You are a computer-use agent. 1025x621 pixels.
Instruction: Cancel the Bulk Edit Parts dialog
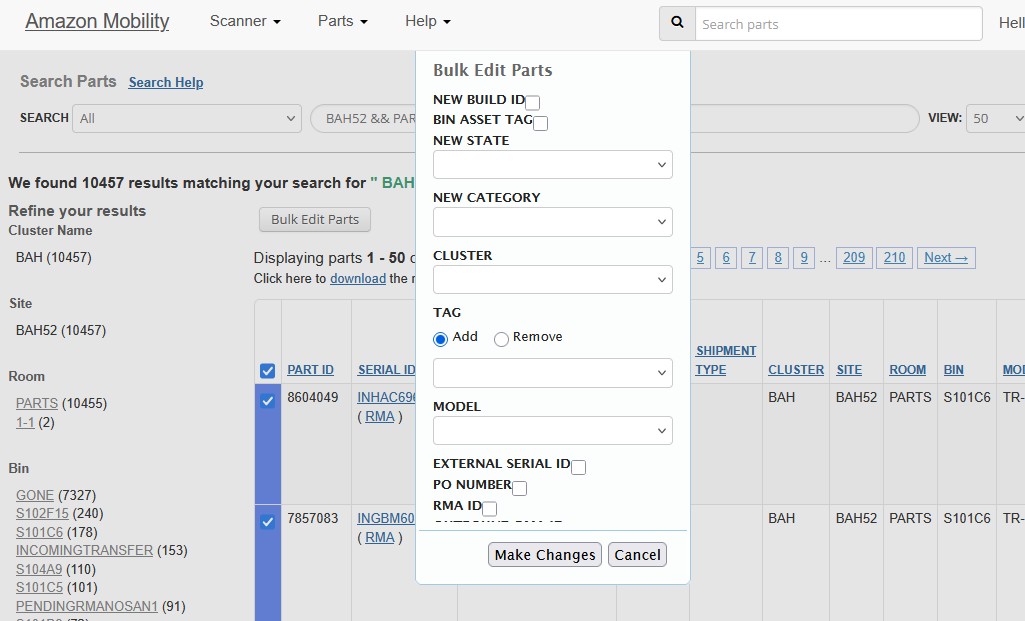pos(637,554)
